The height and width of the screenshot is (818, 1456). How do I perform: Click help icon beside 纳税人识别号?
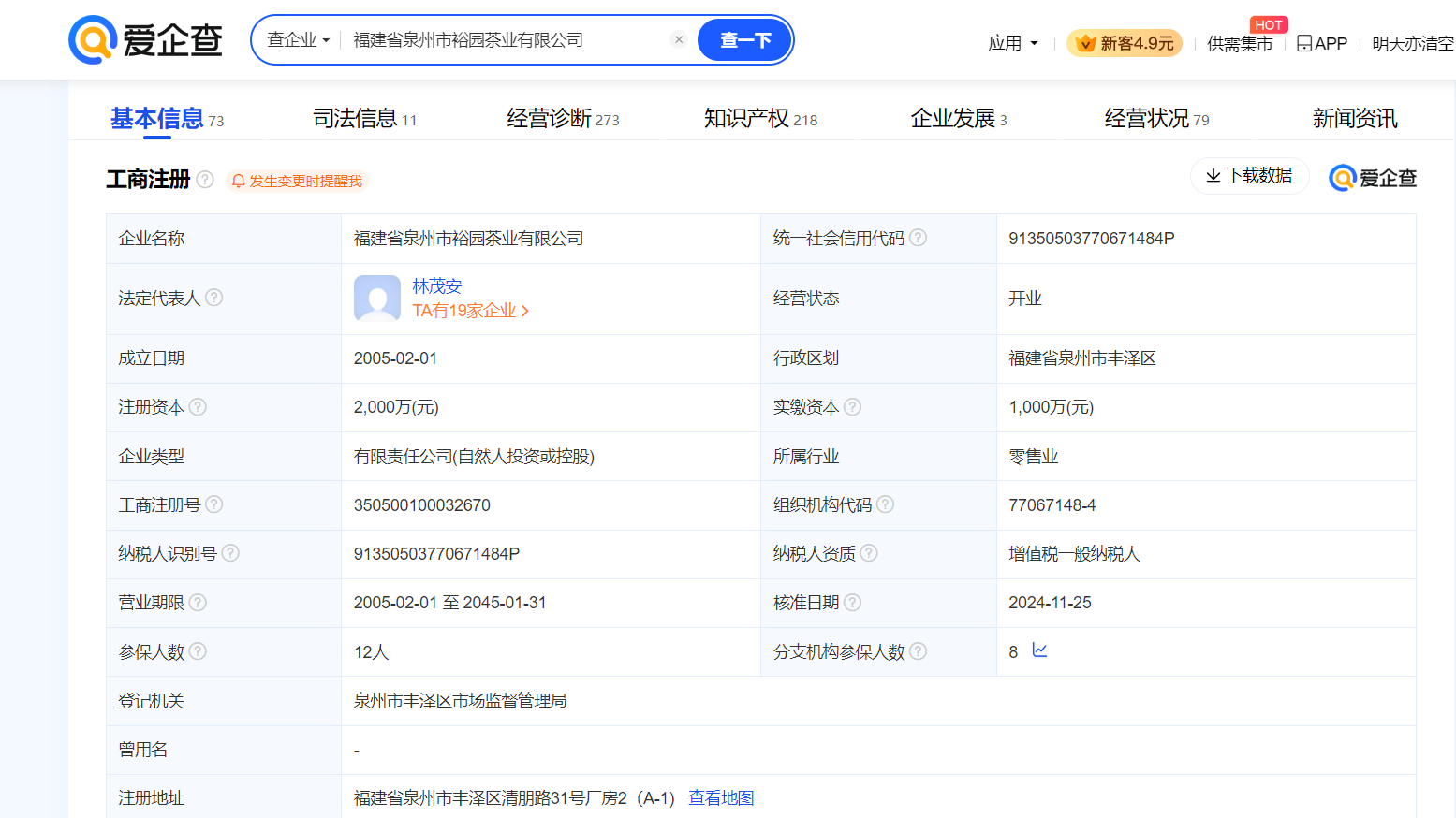coord(230,553)
